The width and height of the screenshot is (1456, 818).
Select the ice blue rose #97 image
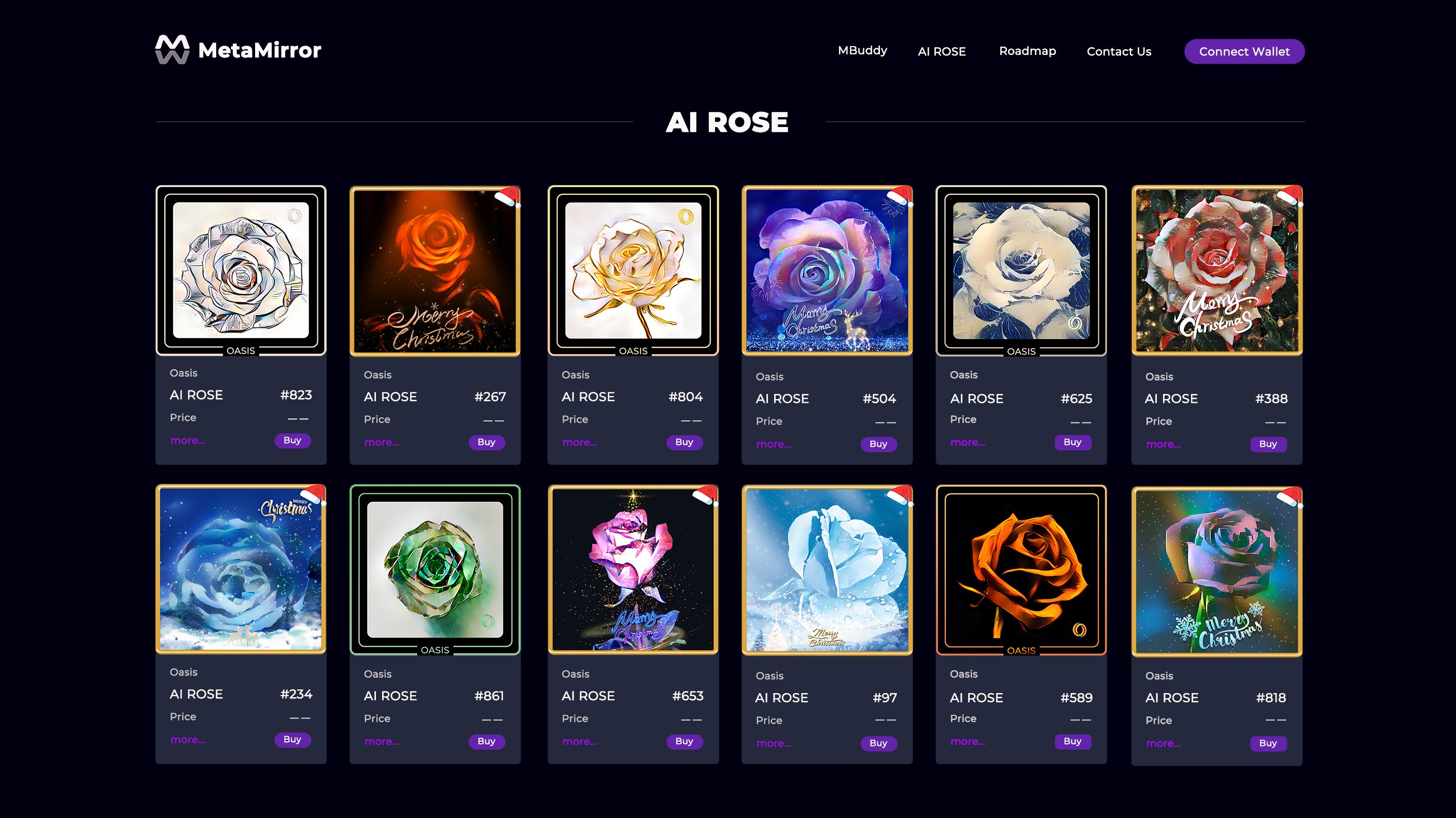tap(827, 569)
